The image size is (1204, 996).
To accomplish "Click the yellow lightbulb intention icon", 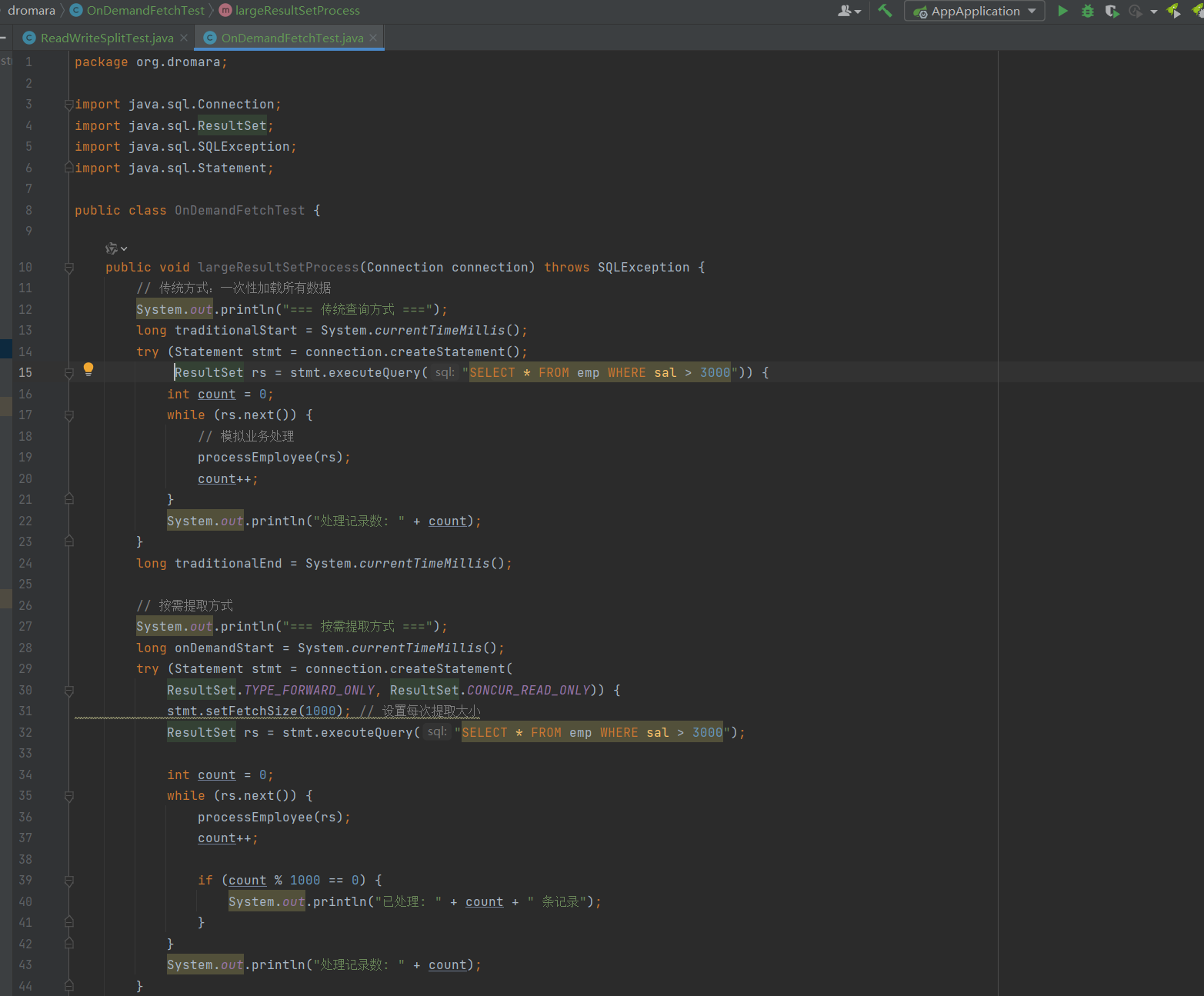I will (88, 369).
